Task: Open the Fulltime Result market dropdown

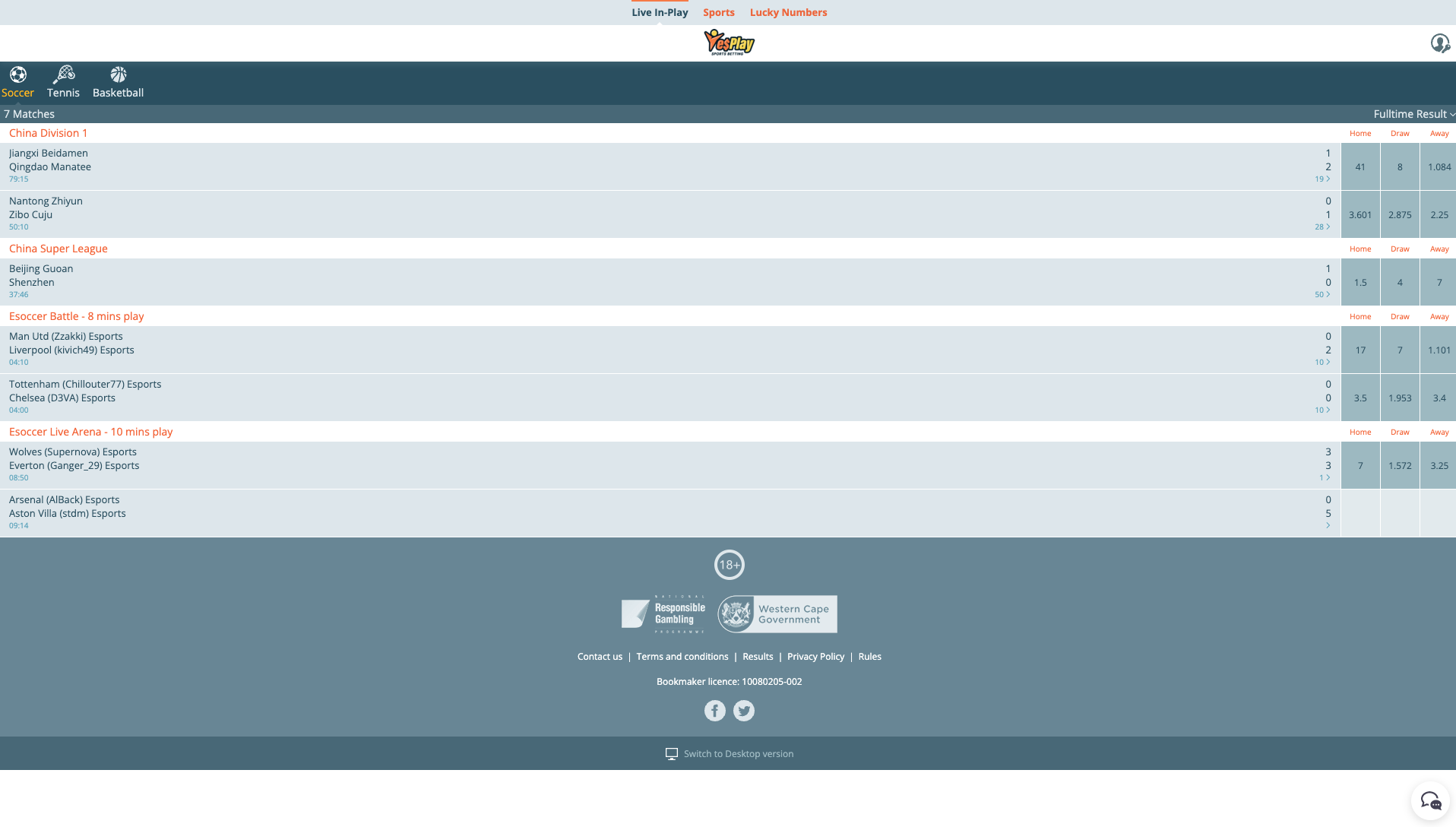Action: 1414,114
